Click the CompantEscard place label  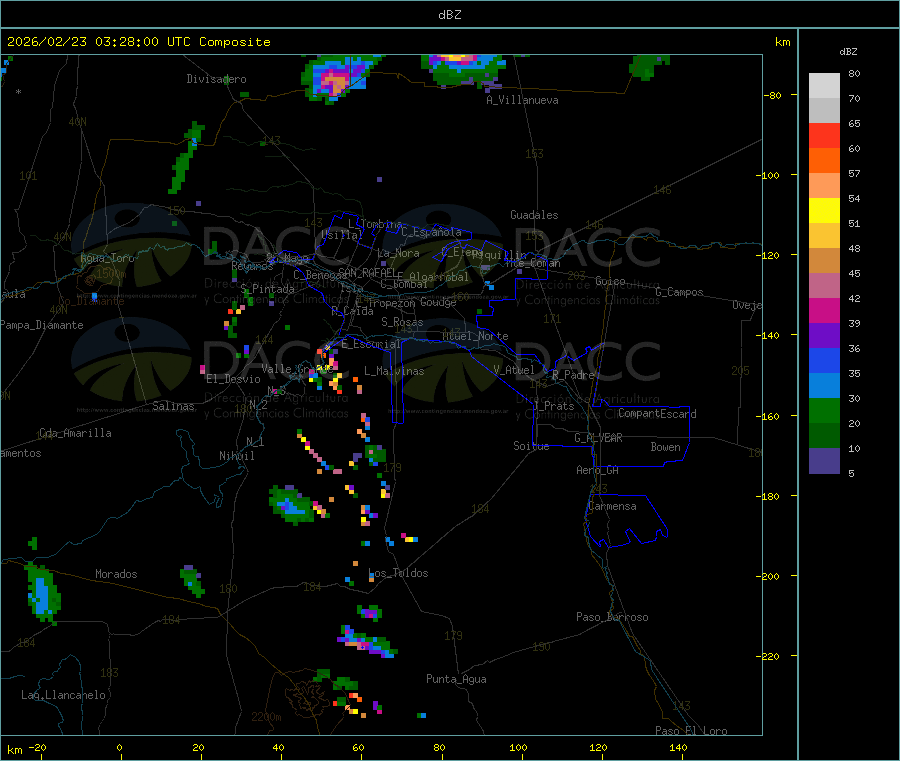pos(657,414)
